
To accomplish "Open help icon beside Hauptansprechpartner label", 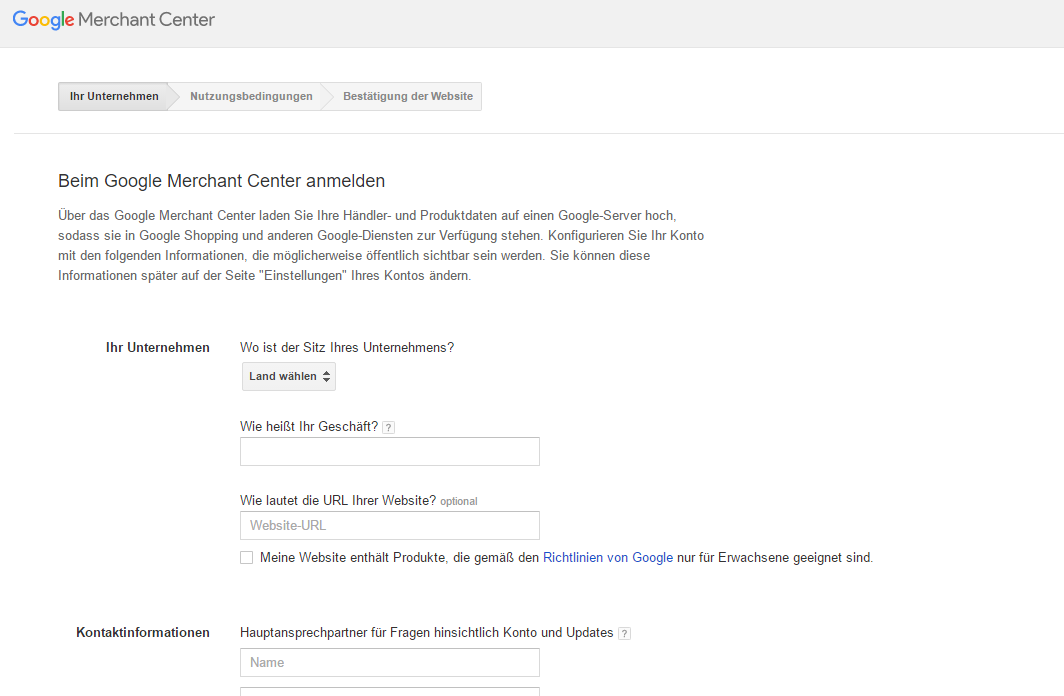I will [x=624, y=634].
